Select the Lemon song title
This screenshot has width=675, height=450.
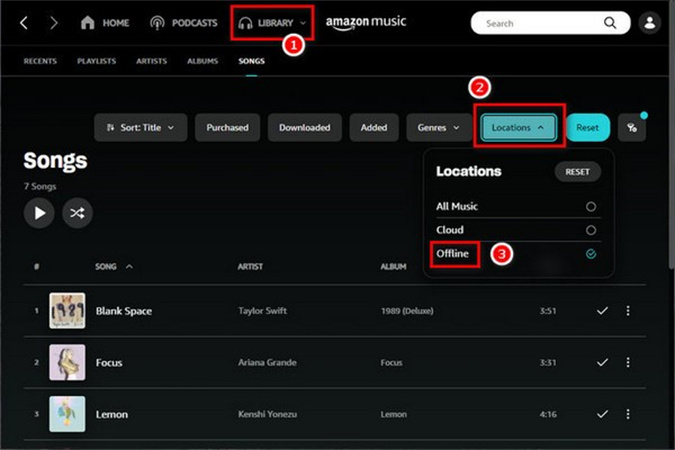[111, 414]
